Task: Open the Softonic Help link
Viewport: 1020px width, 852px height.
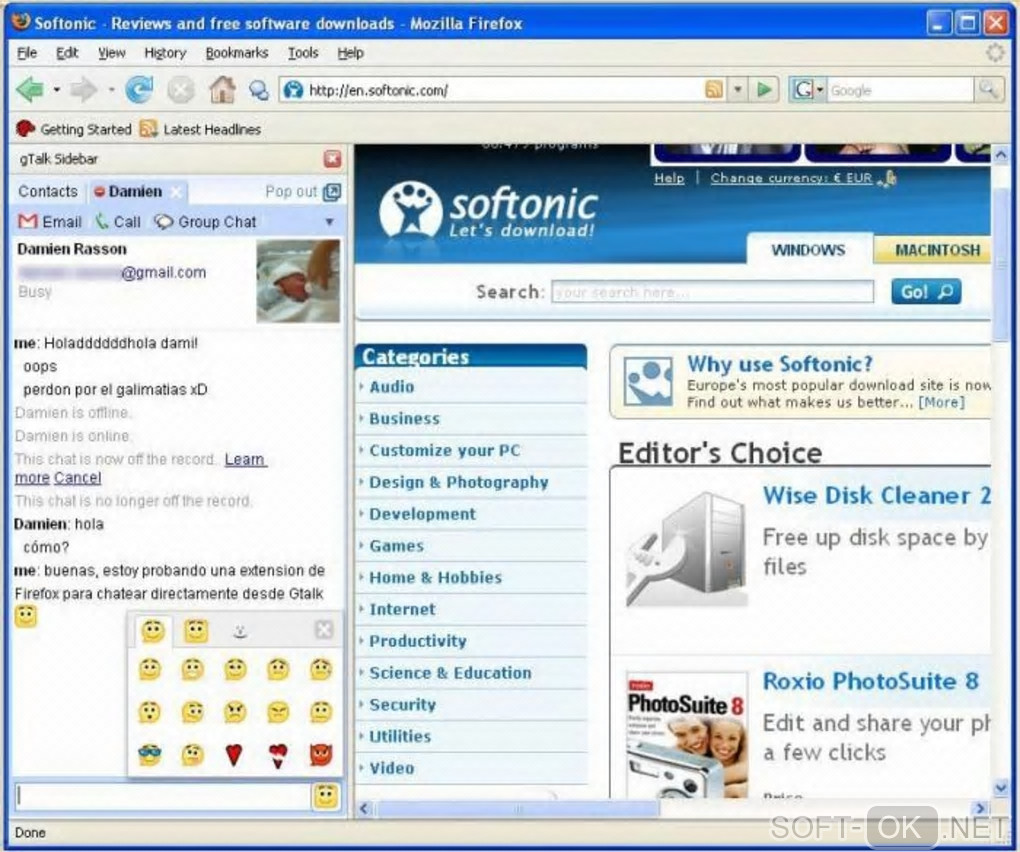Action: [x=669, y=178]
